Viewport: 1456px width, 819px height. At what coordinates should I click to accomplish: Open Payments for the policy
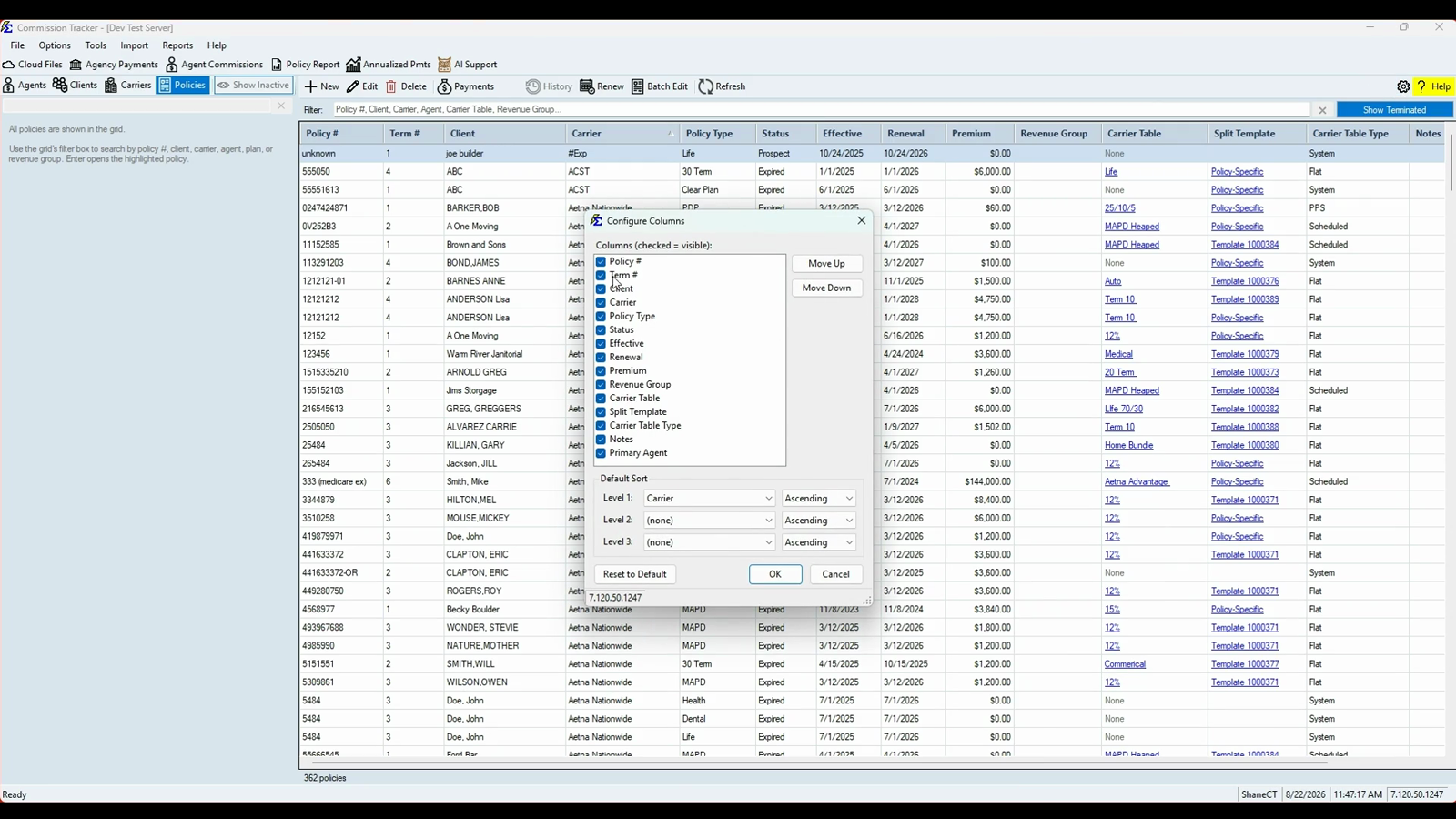[466, 86]
